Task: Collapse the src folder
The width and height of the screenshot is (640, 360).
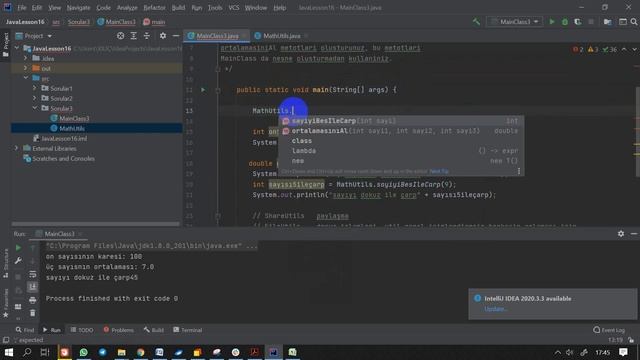Action: (x=26, y=78)
